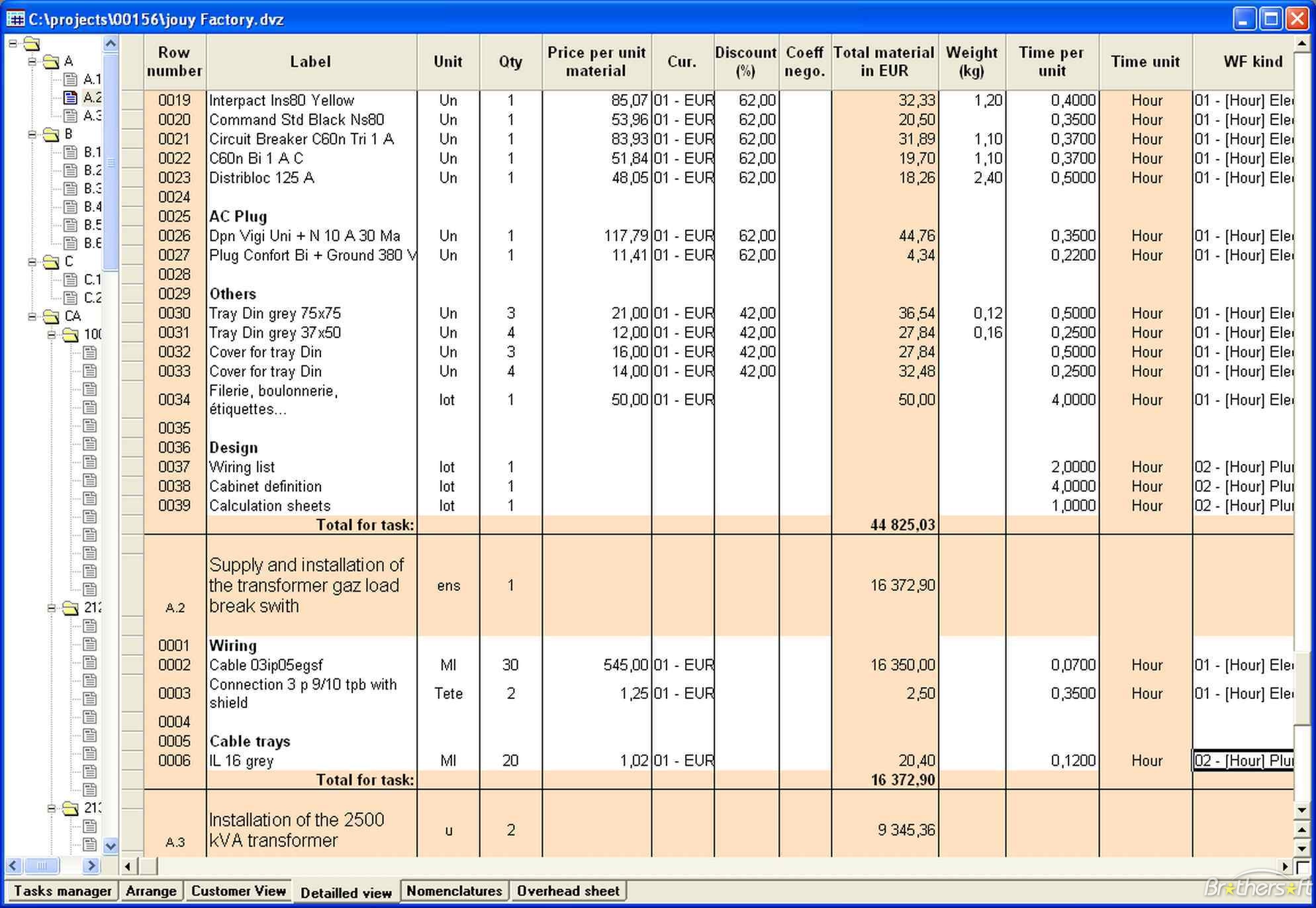Open C.2 document icon in tree
This screenshot has height=908, width=1316.
[x=70, y=298]
